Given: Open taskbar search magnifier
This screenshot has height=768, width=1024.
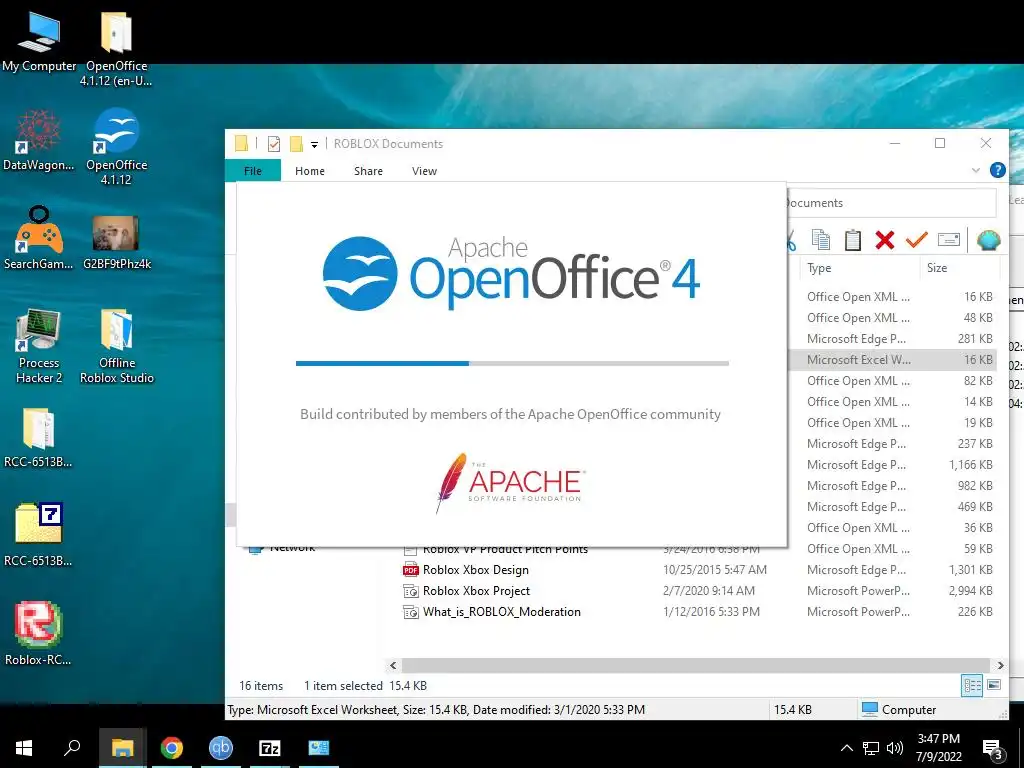Looking at the screenshot, I should (72, 748).
